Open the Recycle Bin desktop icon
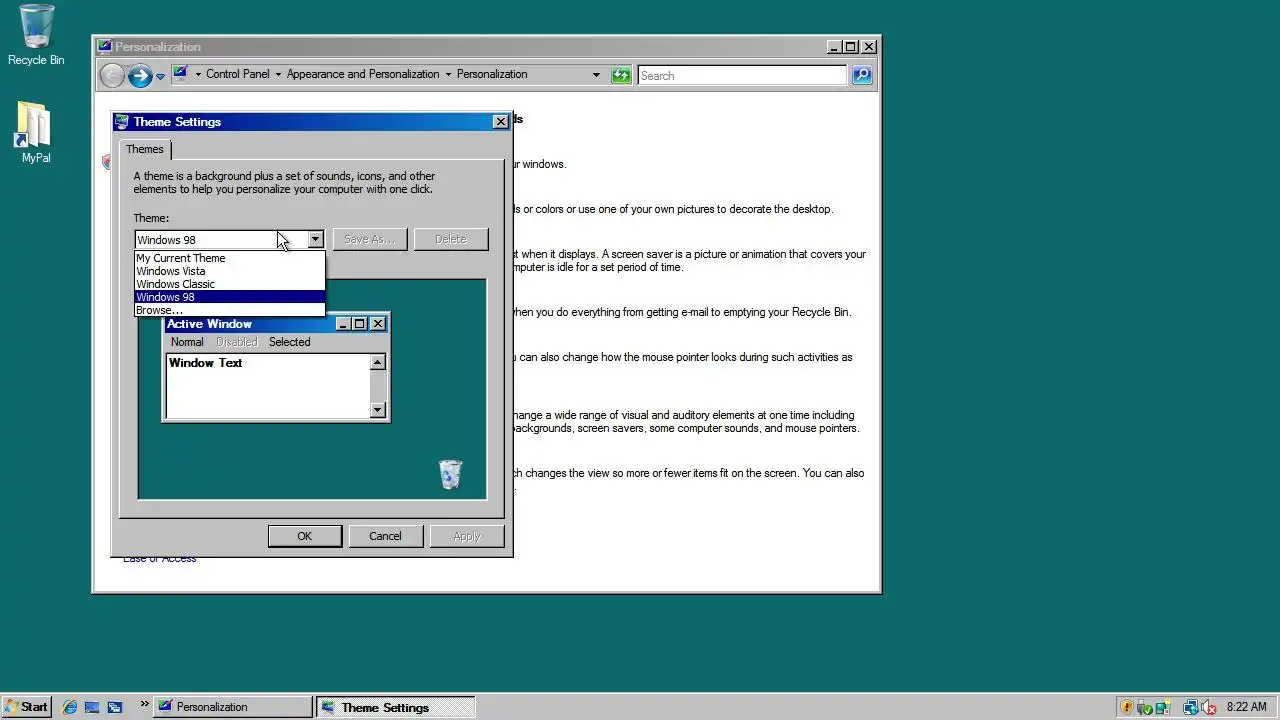The image size is (1280, 720). pyautogui.click(x=36, y=34)
